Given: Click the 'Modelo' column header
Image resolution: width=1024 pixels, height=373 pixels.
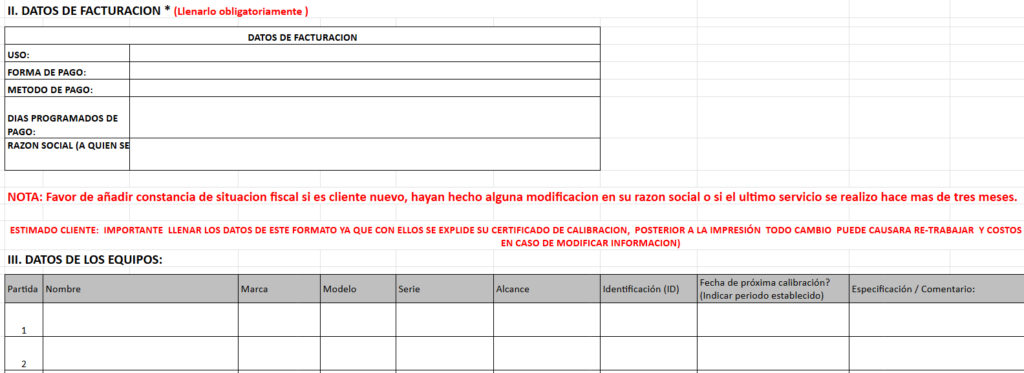Looking at the screenshot, I should click(358, 289).
